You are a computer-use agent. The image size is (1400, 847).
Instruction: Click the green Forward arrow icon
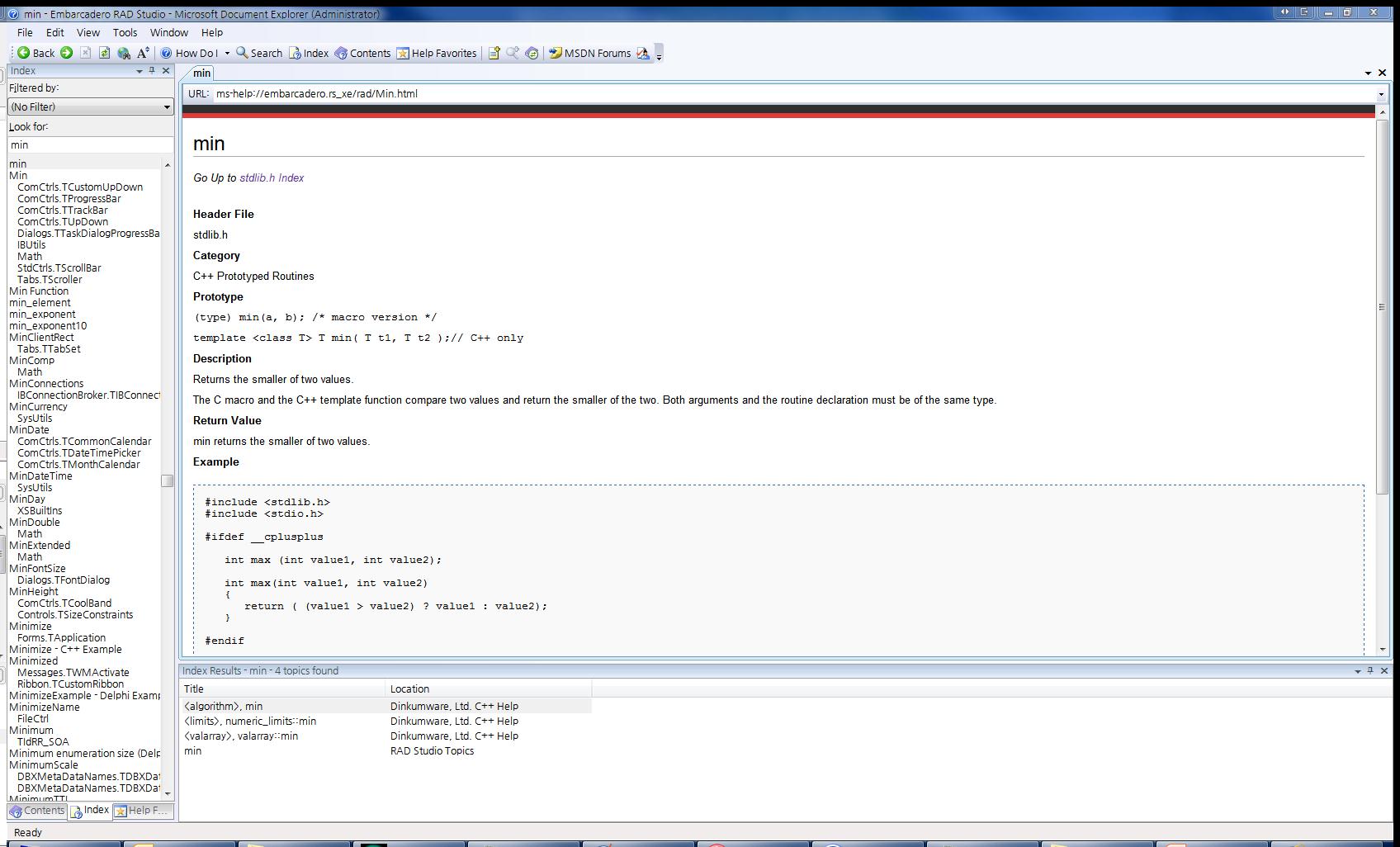pyautogui.click(x=67, y=53)
